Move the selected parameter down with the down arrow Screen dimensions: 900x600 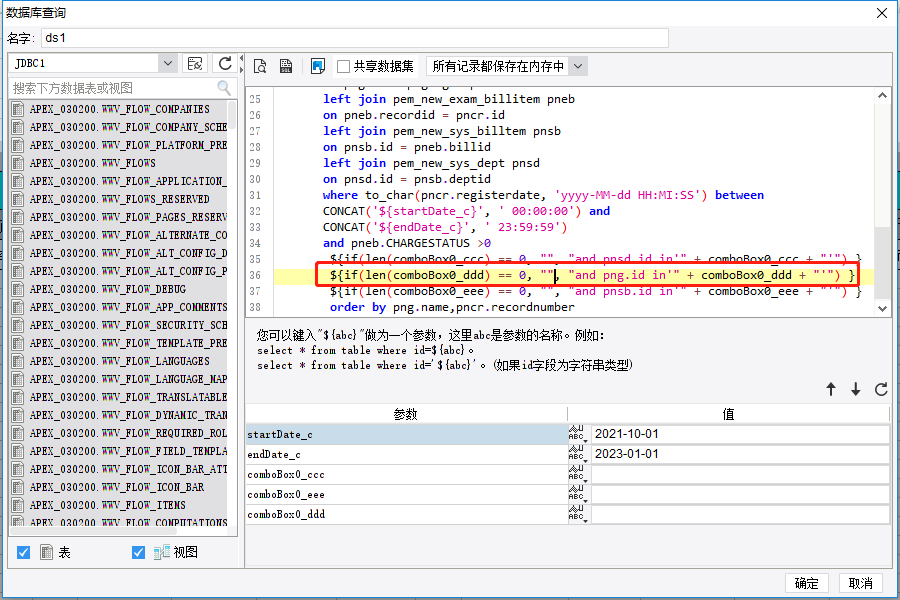click(856, 389)
